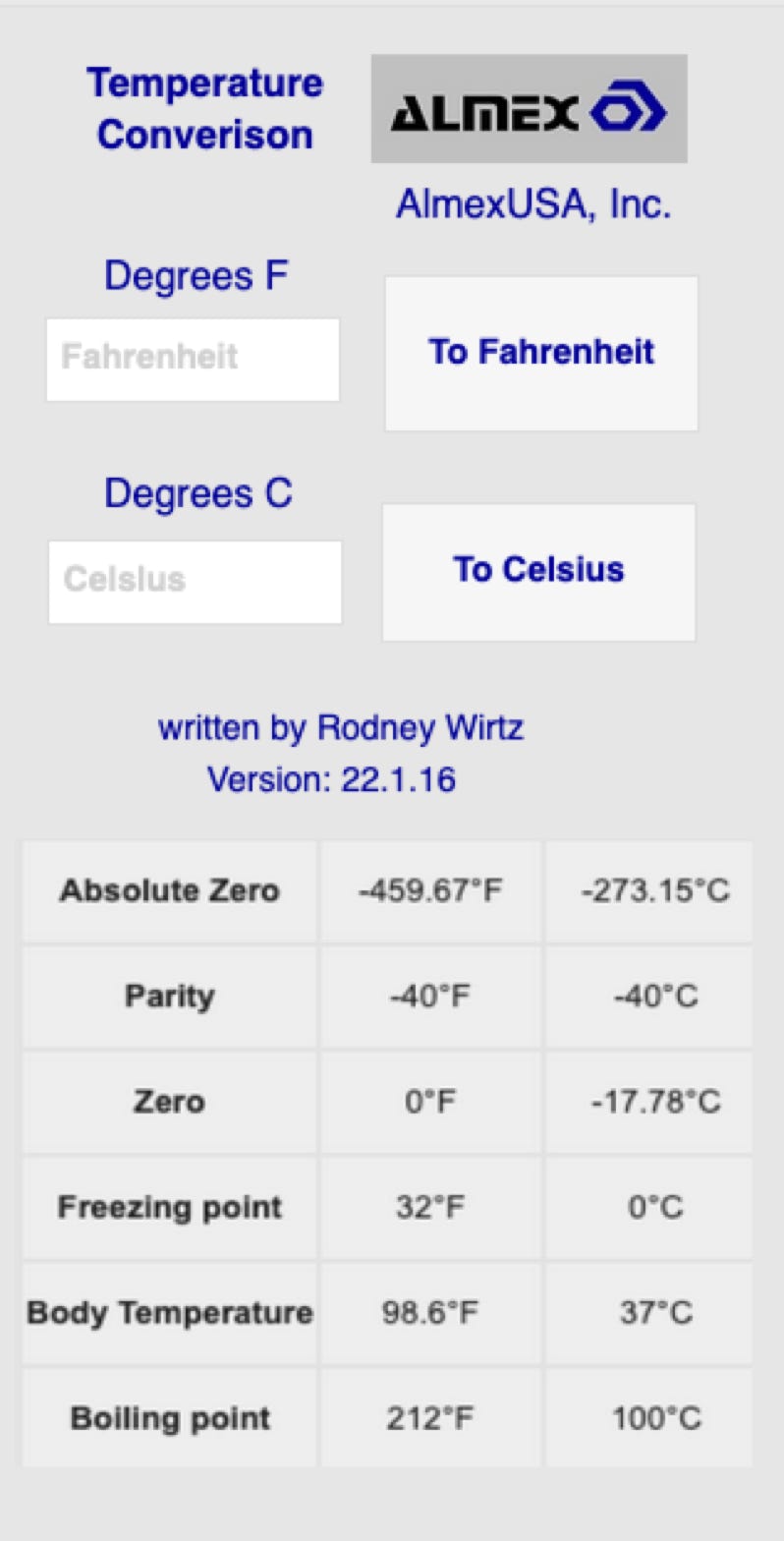This screenshot has height=1541, width=784.
Task: Click the -459.67°F table cell
Action: point(430,891)
